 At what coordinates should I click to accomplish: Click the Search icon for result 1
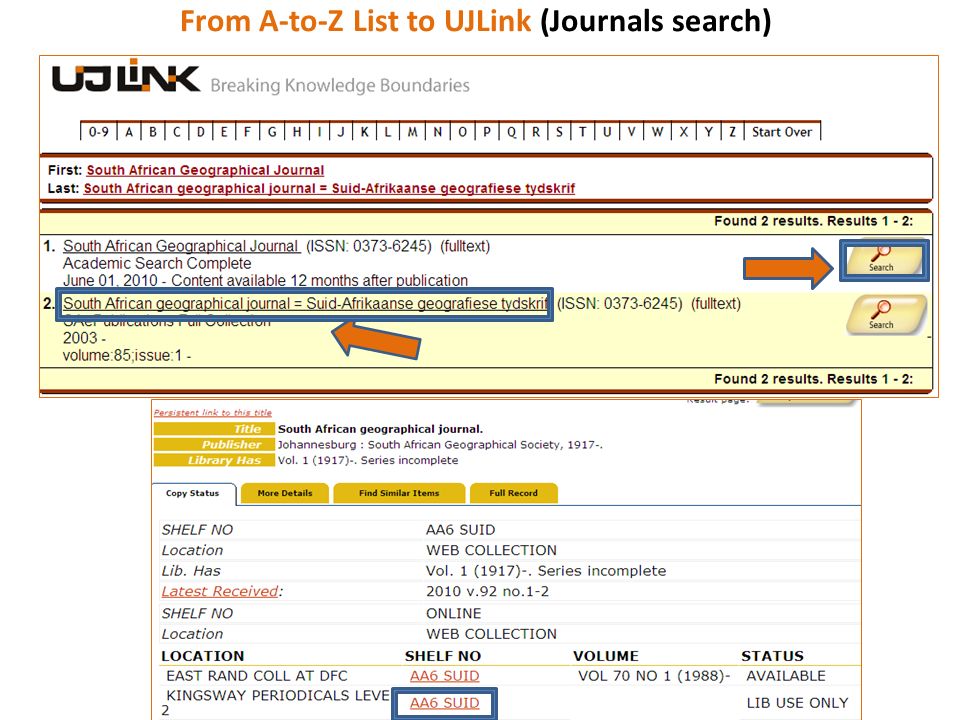point(883,260)
